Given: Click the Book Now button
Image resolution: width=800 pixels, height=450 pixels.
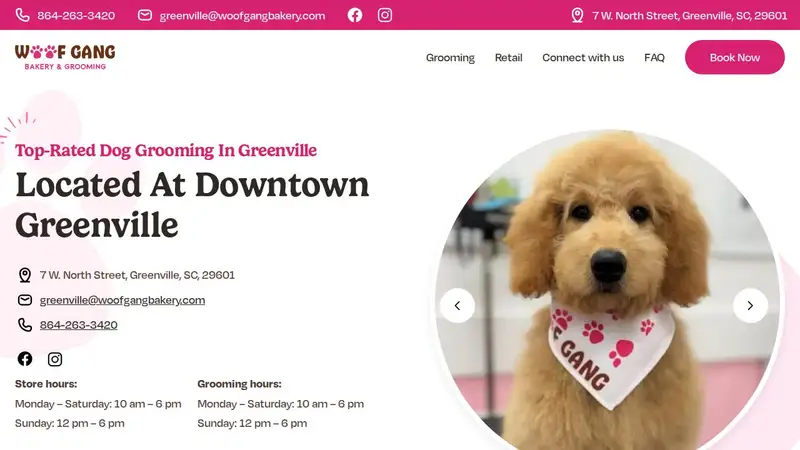Looking at the screenshot, I should (x=735, y=57).
